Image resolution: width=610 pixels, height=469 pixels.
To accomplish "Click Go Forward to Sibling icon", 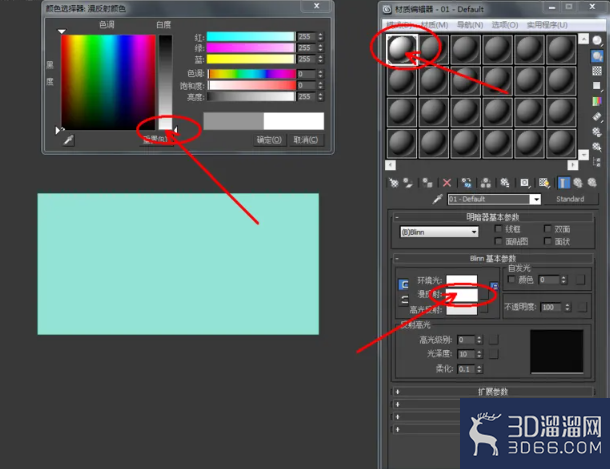I will pos(592,182).
